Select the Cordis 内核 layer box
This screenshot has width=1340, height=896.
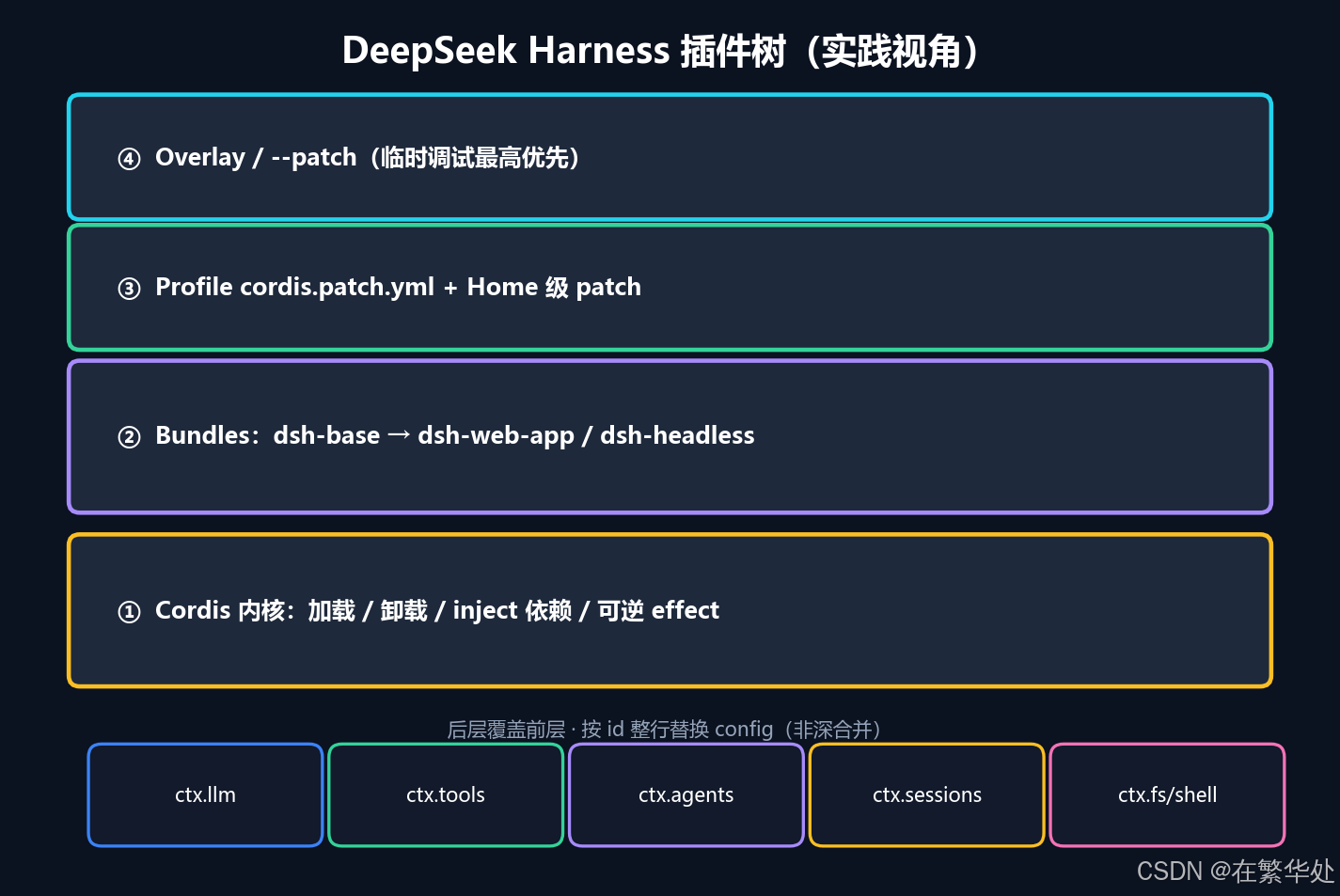tap(670, 610)
